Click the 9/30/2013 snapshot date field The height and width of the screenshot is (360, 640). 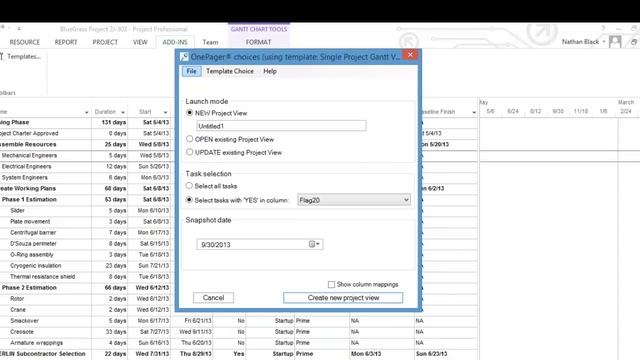click(260, 244)
